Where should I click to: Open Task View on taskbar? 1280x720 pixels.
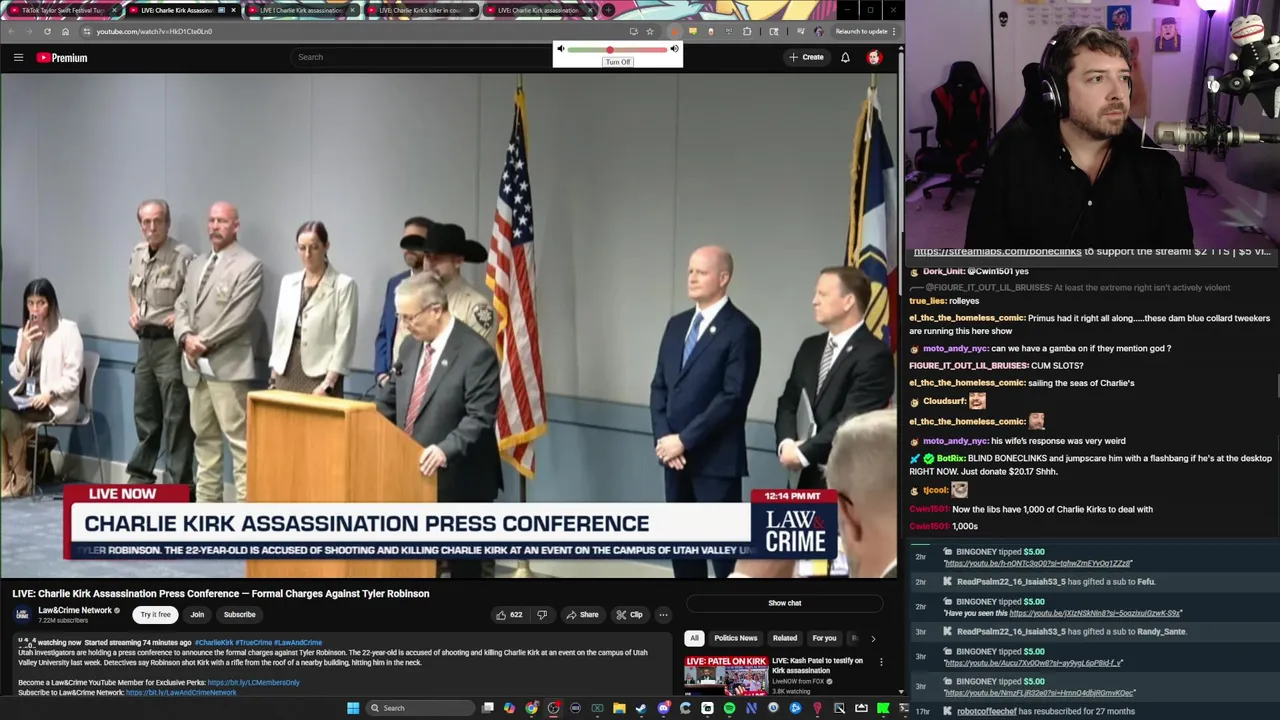[487, 708]
